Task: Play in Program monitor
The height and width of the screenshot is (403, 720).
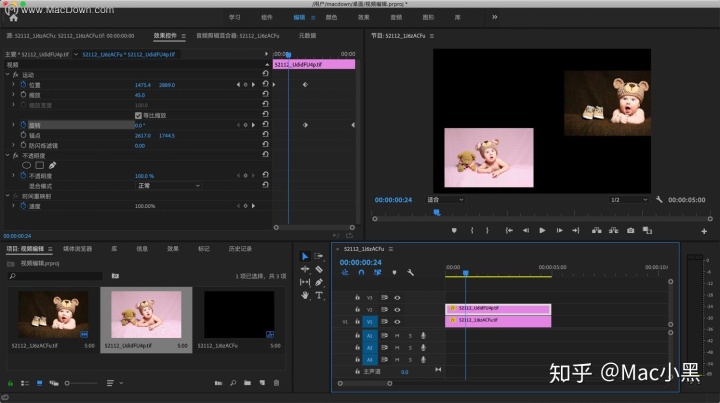Action: coord(542,230)
